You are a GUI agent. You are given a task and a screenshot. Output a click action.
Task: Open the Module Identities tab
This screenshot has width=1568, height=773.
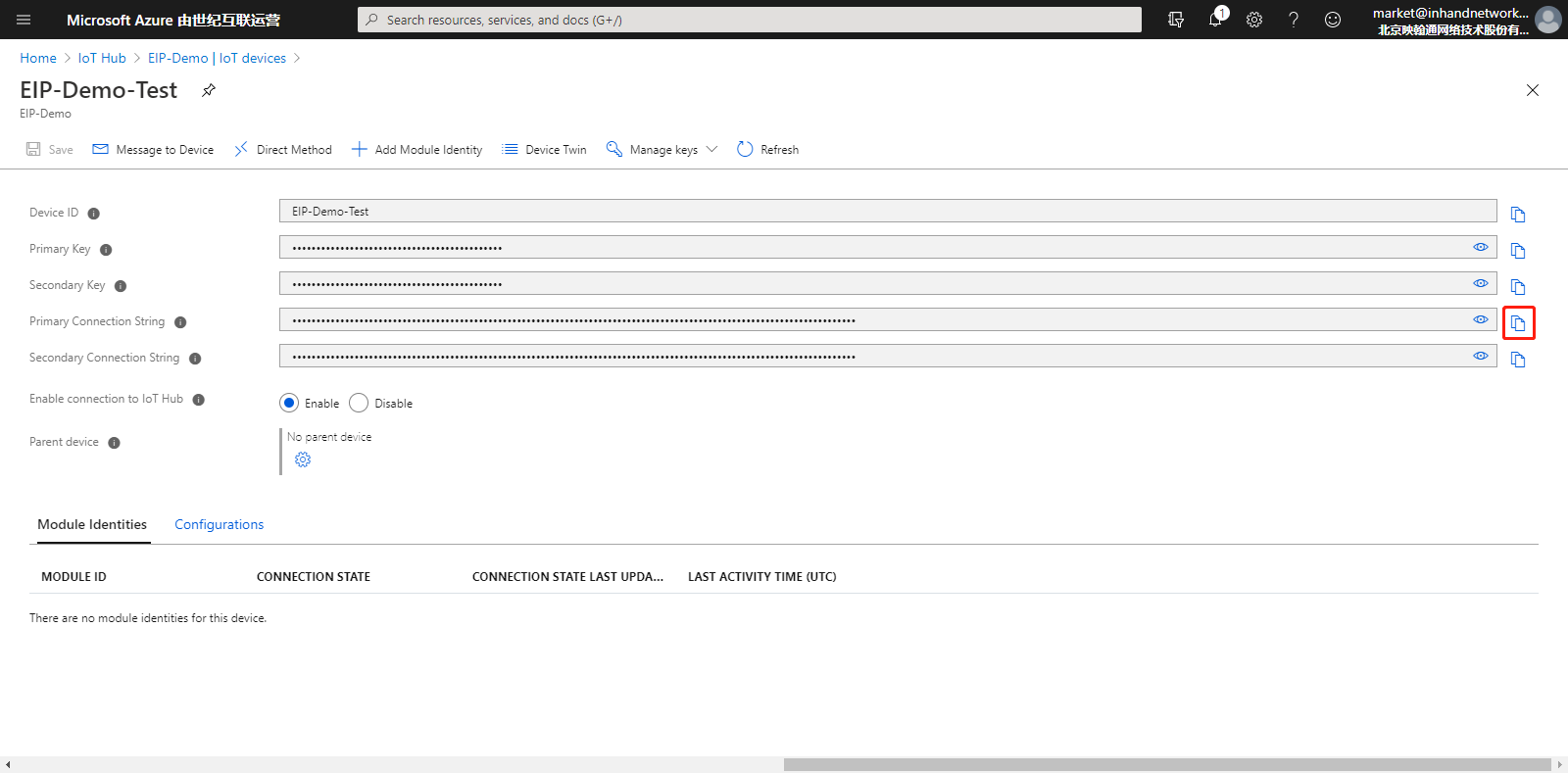point(92,524)
